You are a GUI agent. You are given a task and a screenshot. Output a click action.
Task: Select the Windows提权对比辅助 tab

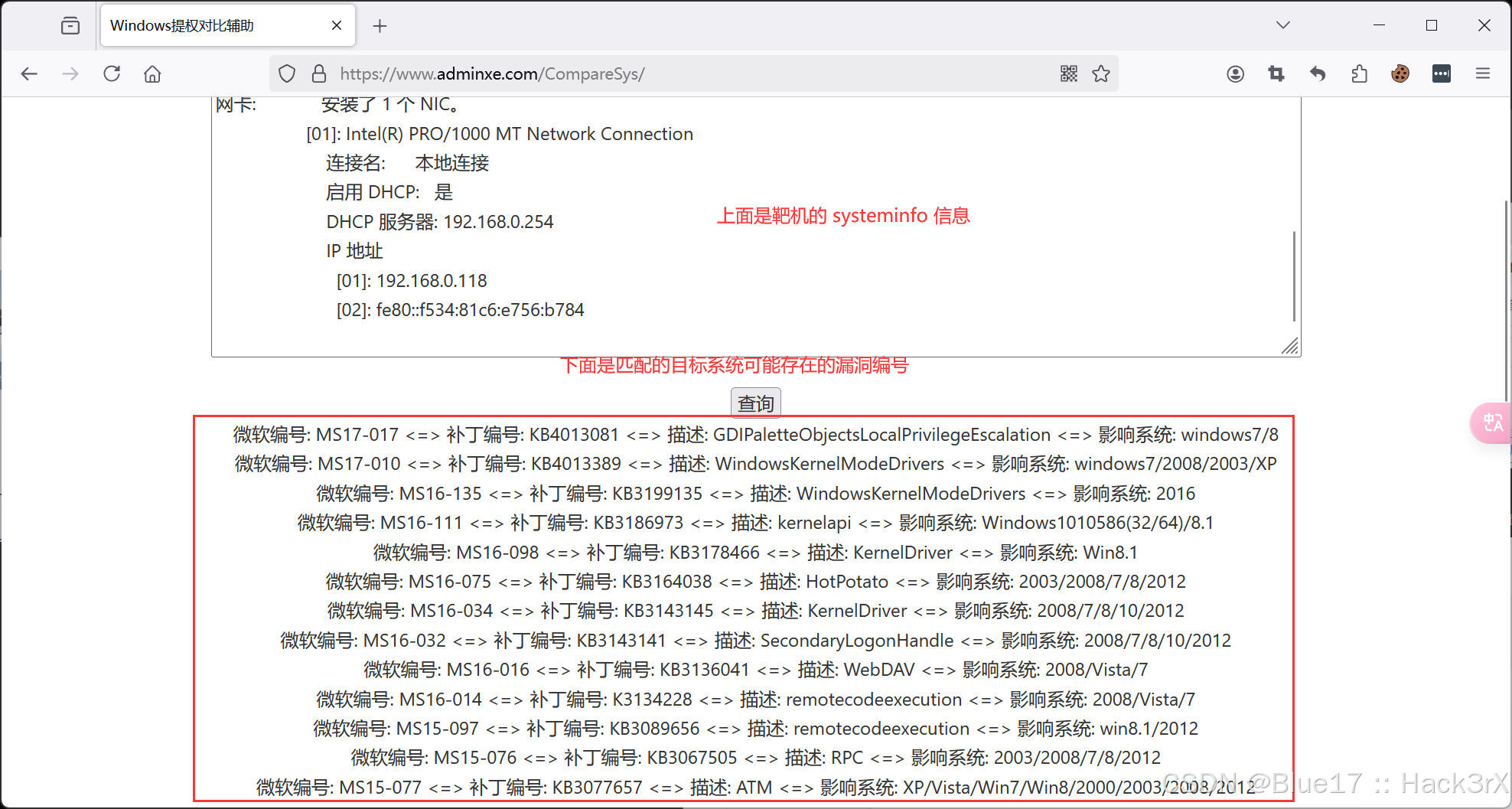(x=227, y=26)
